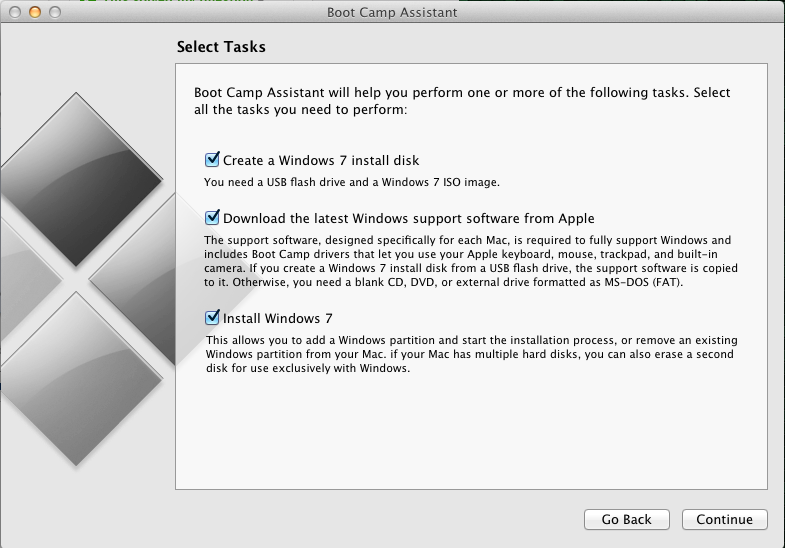The height and width of the screenshot is (548, 785).
Task: Click the Boot Camp Assistant window title
Action: 392,12
